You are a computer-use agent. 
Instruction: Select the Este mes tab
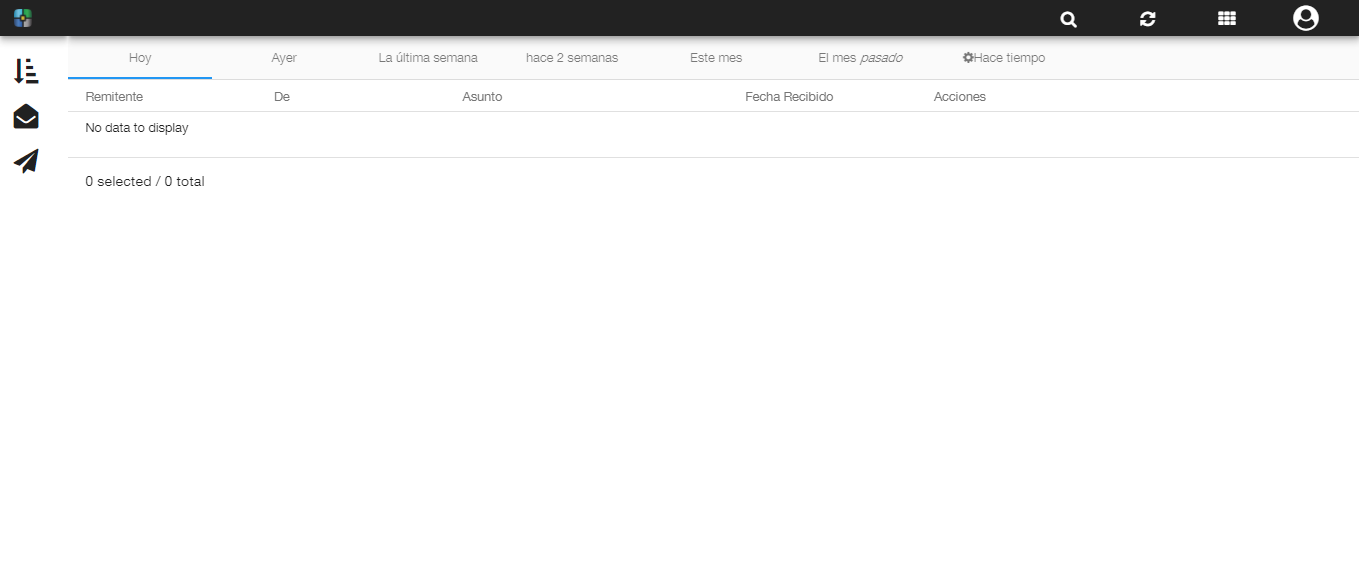(x=716, y=58)
